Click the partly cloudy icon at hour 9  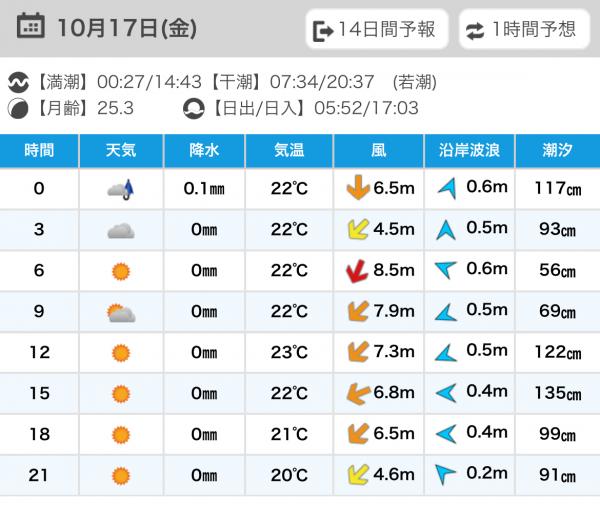pyautogui.click(x=121, y=312)
